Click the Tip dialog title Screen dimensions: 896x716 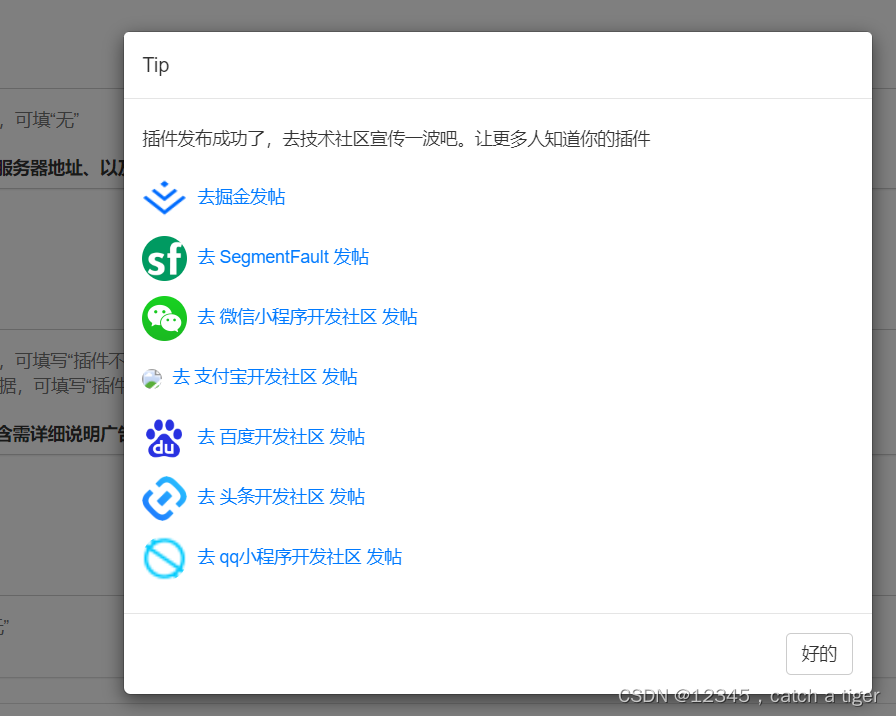click(156, 65)
